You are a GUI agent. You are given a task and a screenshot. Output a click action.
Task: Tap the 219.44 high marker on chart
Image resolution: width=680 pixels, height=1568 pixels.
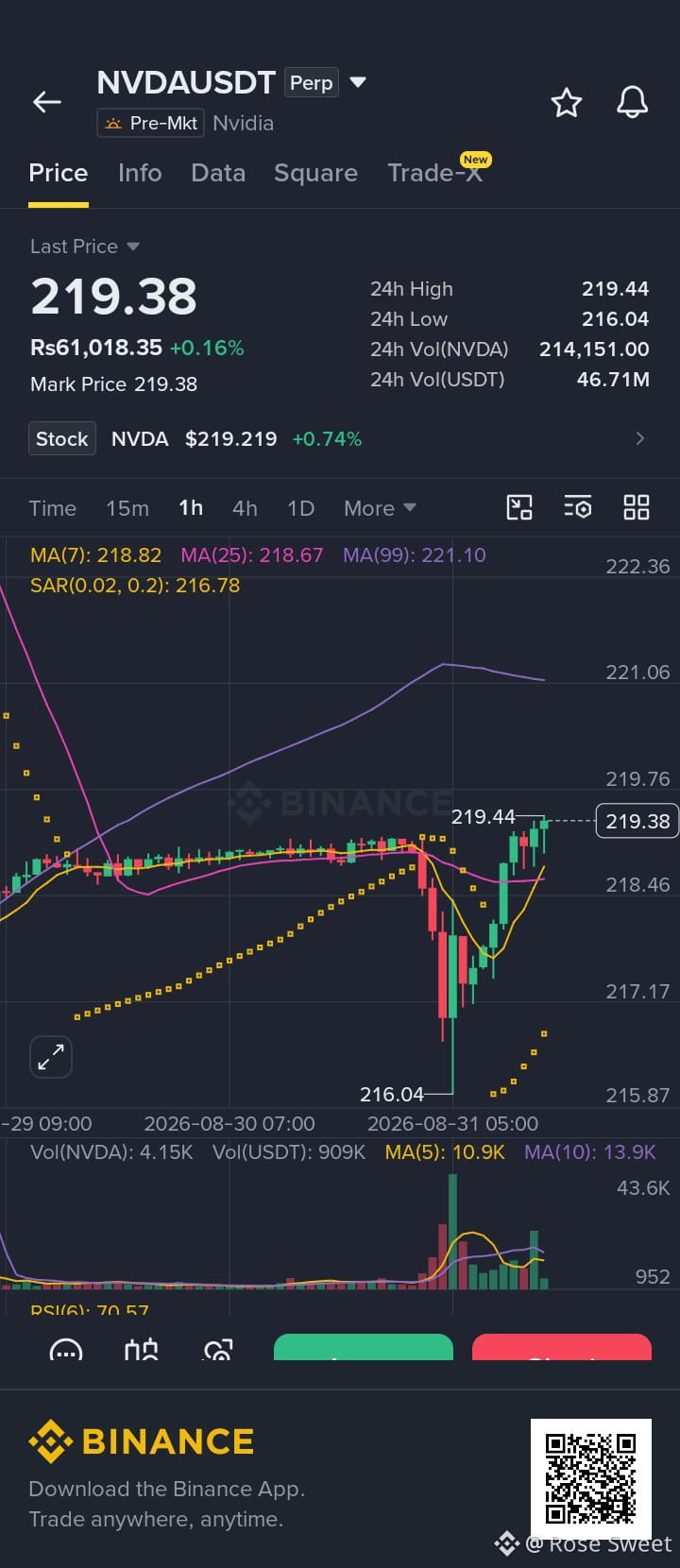pyautogui.click(x=483, y=816)
